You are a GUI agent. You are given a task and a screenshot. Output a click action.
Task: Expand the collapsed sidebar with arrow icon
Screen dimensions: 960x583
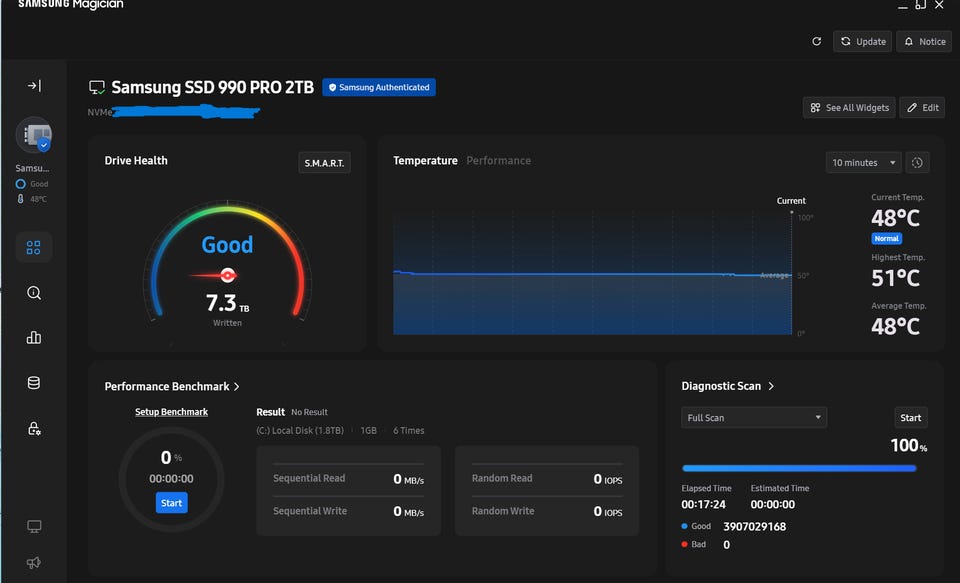pos(34,86)
